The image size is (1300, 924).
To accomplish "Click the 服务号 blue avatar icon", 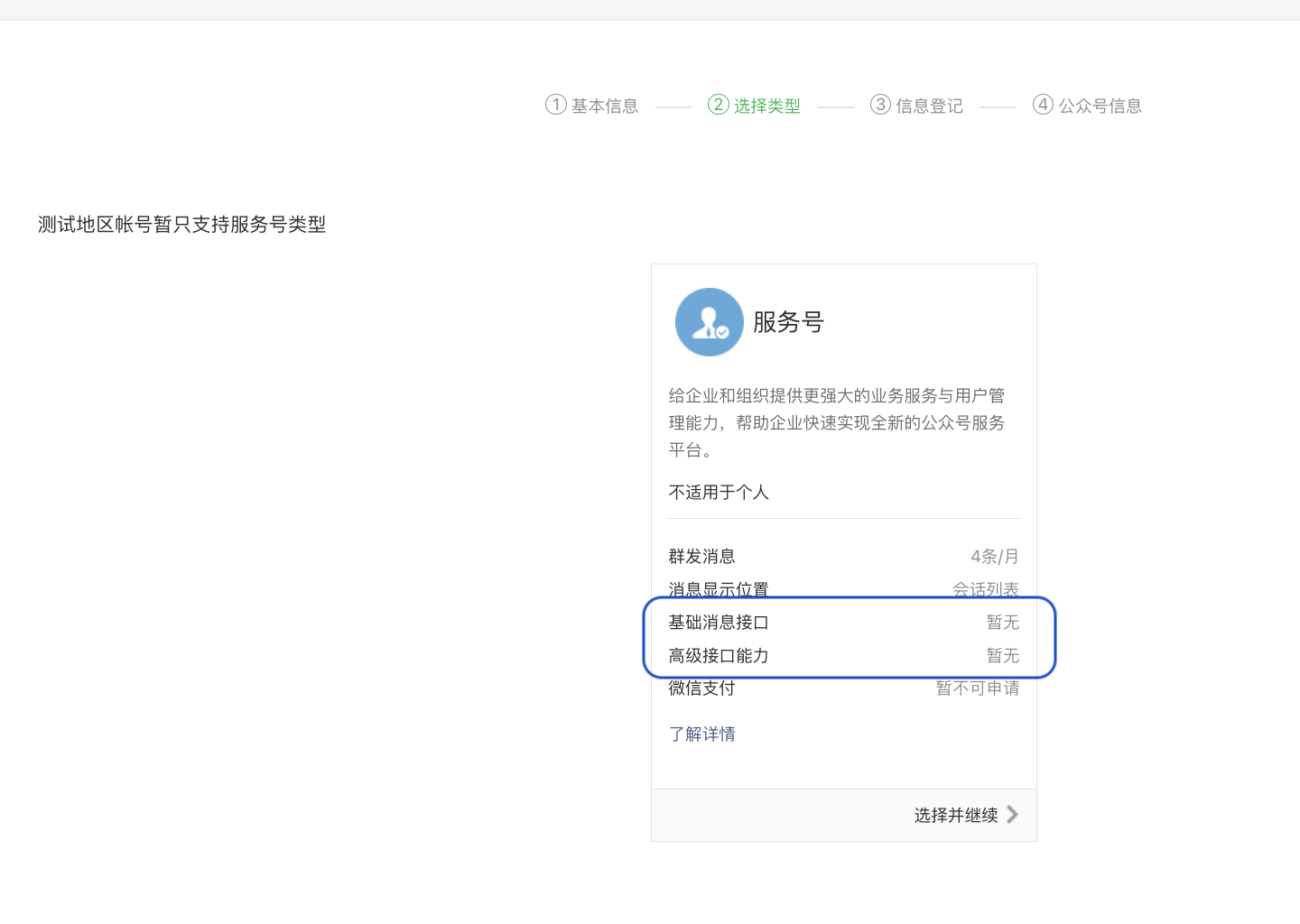I will [x=710, y=322].
